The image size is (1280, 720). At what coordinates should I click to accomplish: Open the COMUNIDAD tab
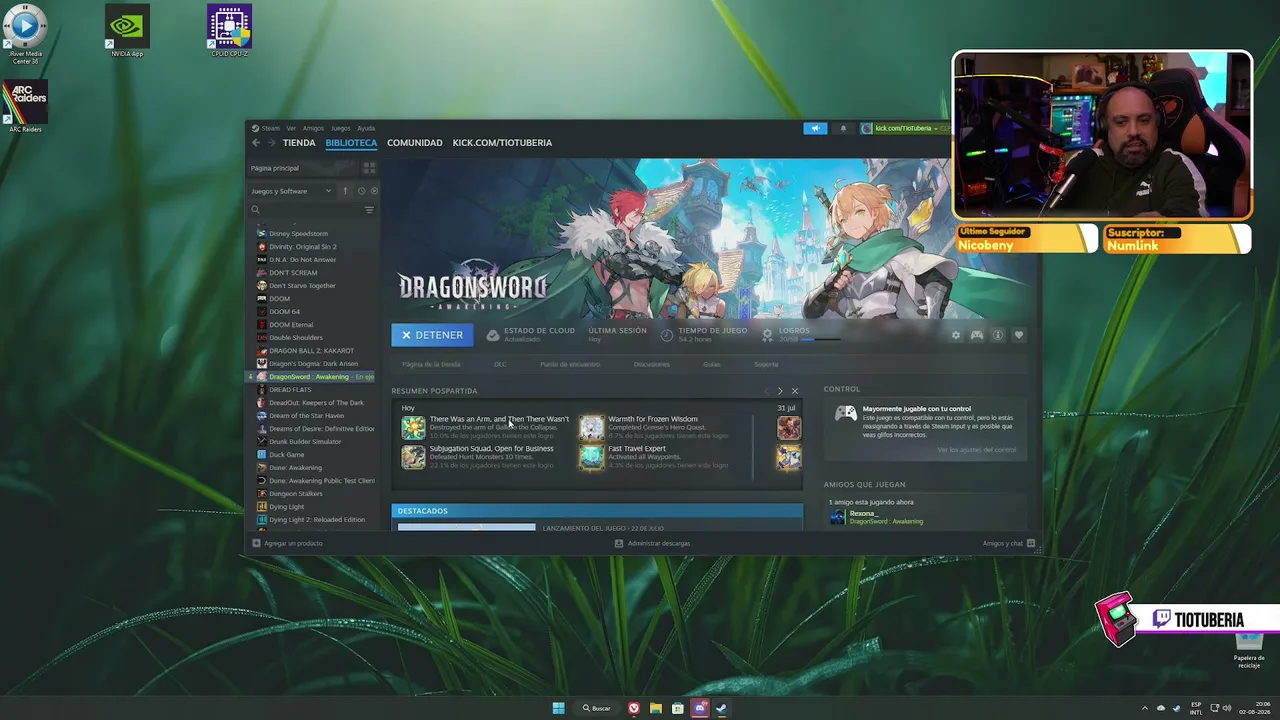click(415, 143)
